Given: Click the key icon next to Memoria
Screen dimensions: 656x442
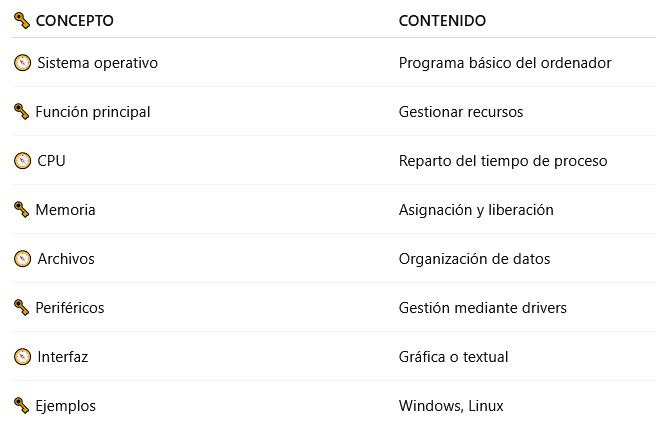Looking at the screenshot, I should 22,210.
